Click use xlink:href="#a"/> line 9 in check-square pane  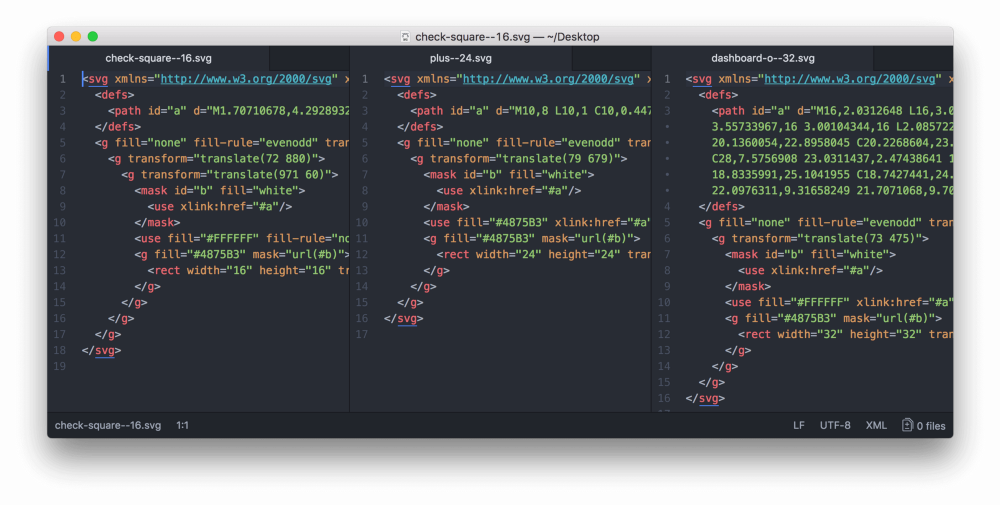(220, 207)
